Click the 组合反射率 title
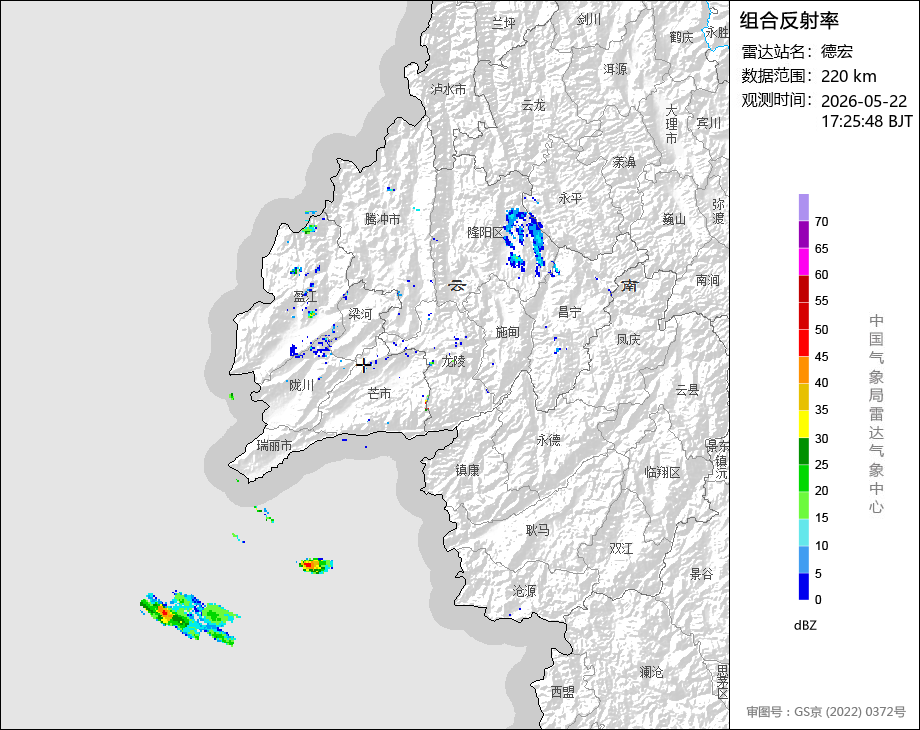The height and width of the screenshot is (730, 920). tap(789, 21)
